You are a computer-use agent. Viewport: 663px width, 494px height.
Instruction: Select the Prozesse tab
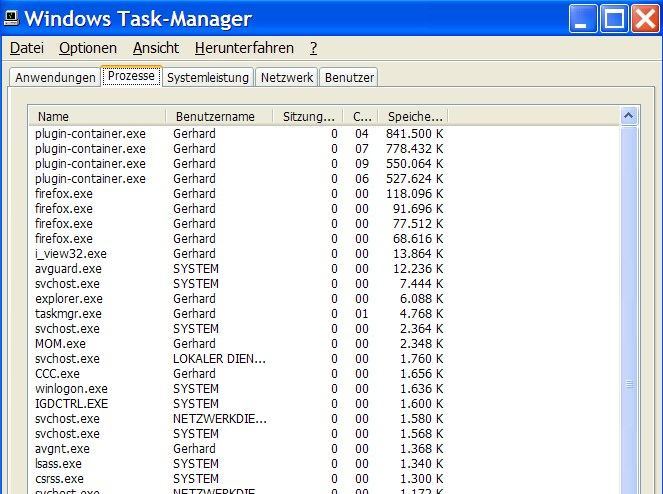pos(132,76)
